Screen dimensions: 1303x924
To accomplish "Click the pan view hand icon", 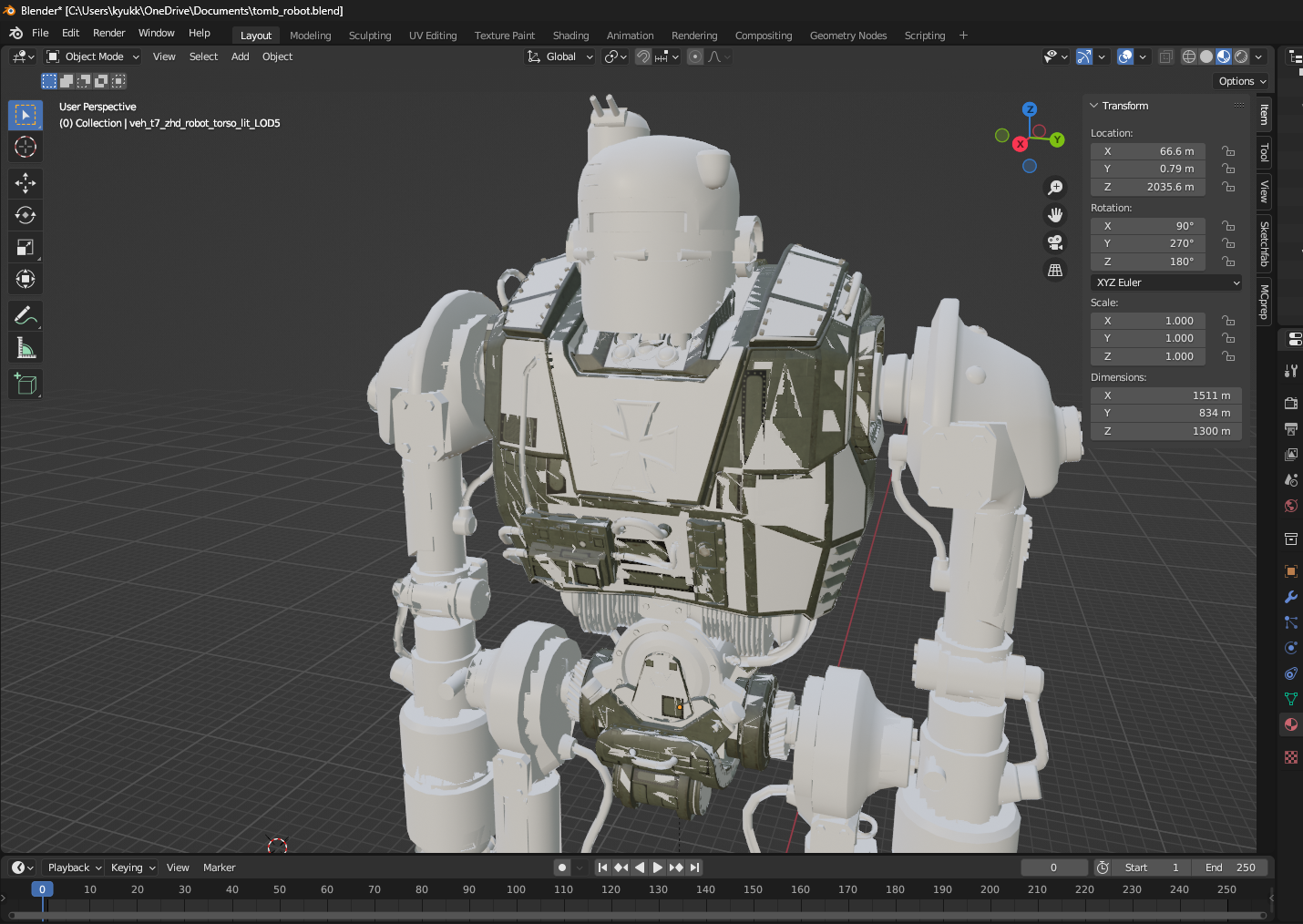I will (x=1055, y=215).
